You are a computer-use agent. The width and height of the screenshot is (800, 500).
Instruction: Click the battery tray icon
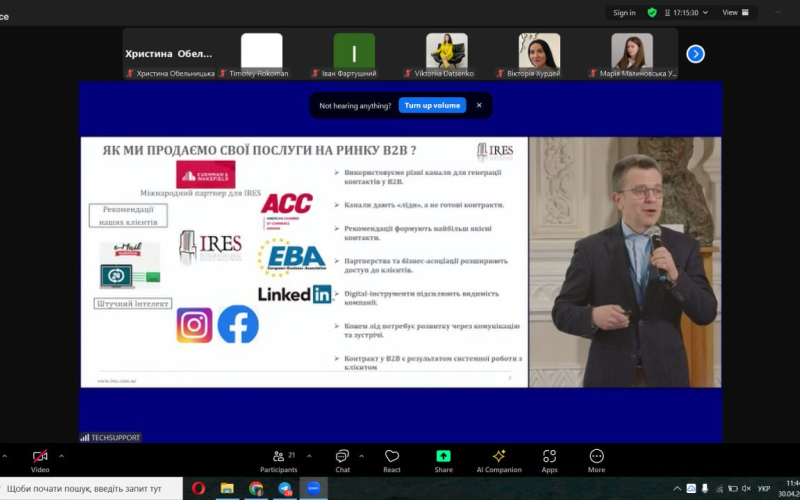coord(733,488)
